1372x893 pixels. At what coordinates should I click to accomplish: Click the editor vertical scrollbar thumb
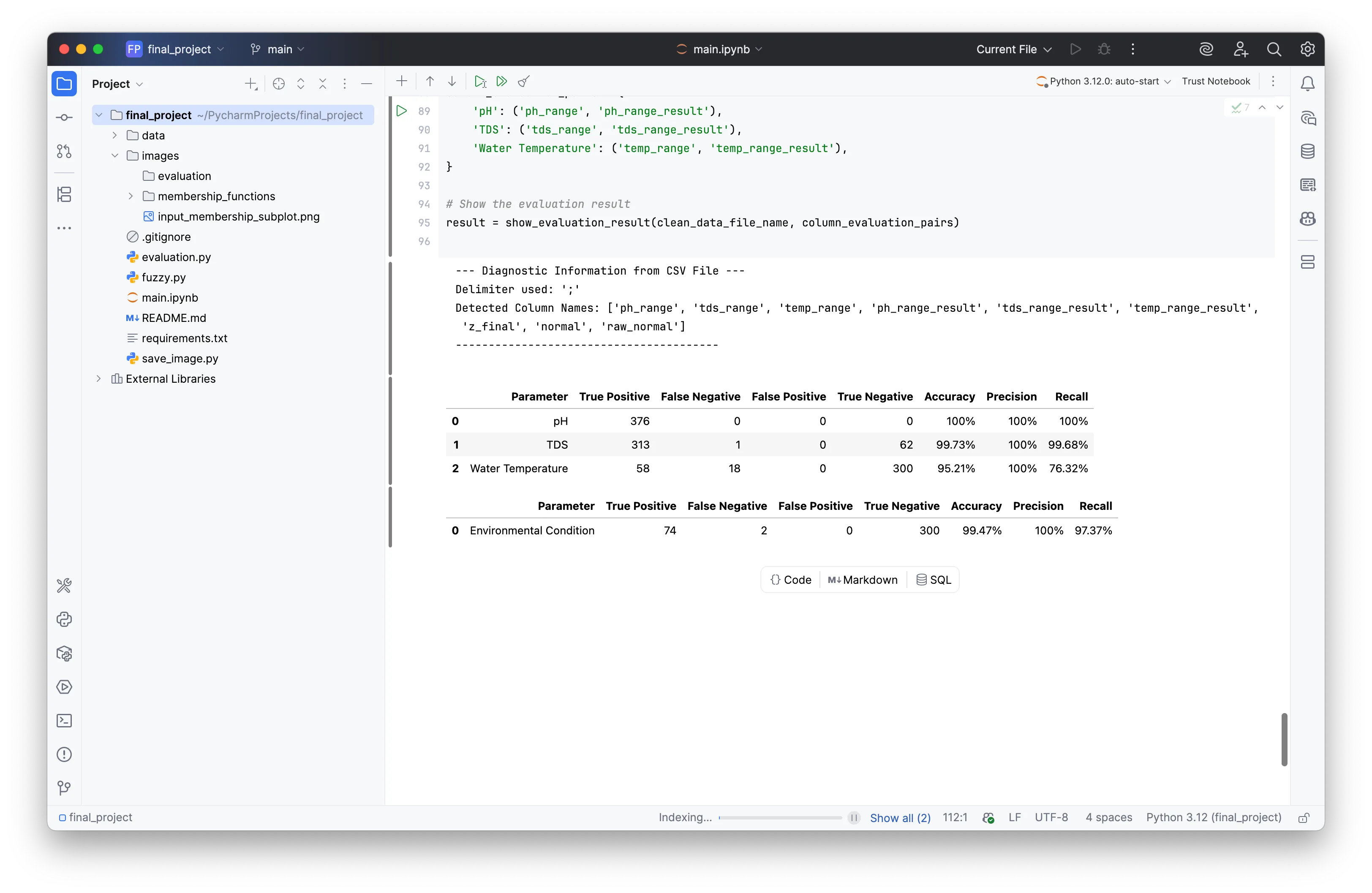click(1284, 740)
